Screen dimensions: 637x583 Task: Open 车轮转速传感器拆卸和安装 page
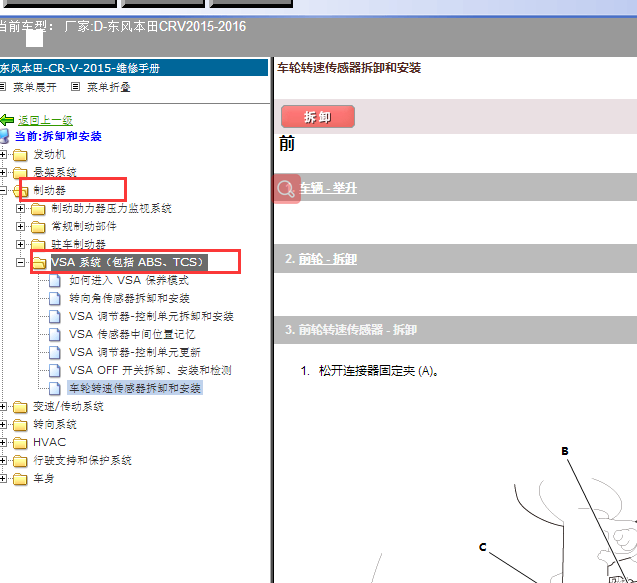[x=135, y=388]
